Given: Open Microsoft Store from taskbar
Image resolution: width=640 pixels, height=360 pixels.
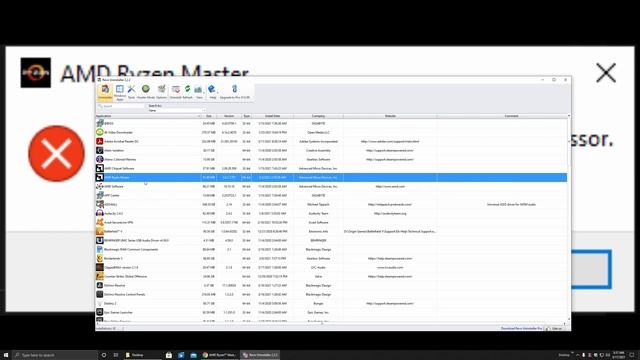Looking at the screenshot, I should coord(169,355).
